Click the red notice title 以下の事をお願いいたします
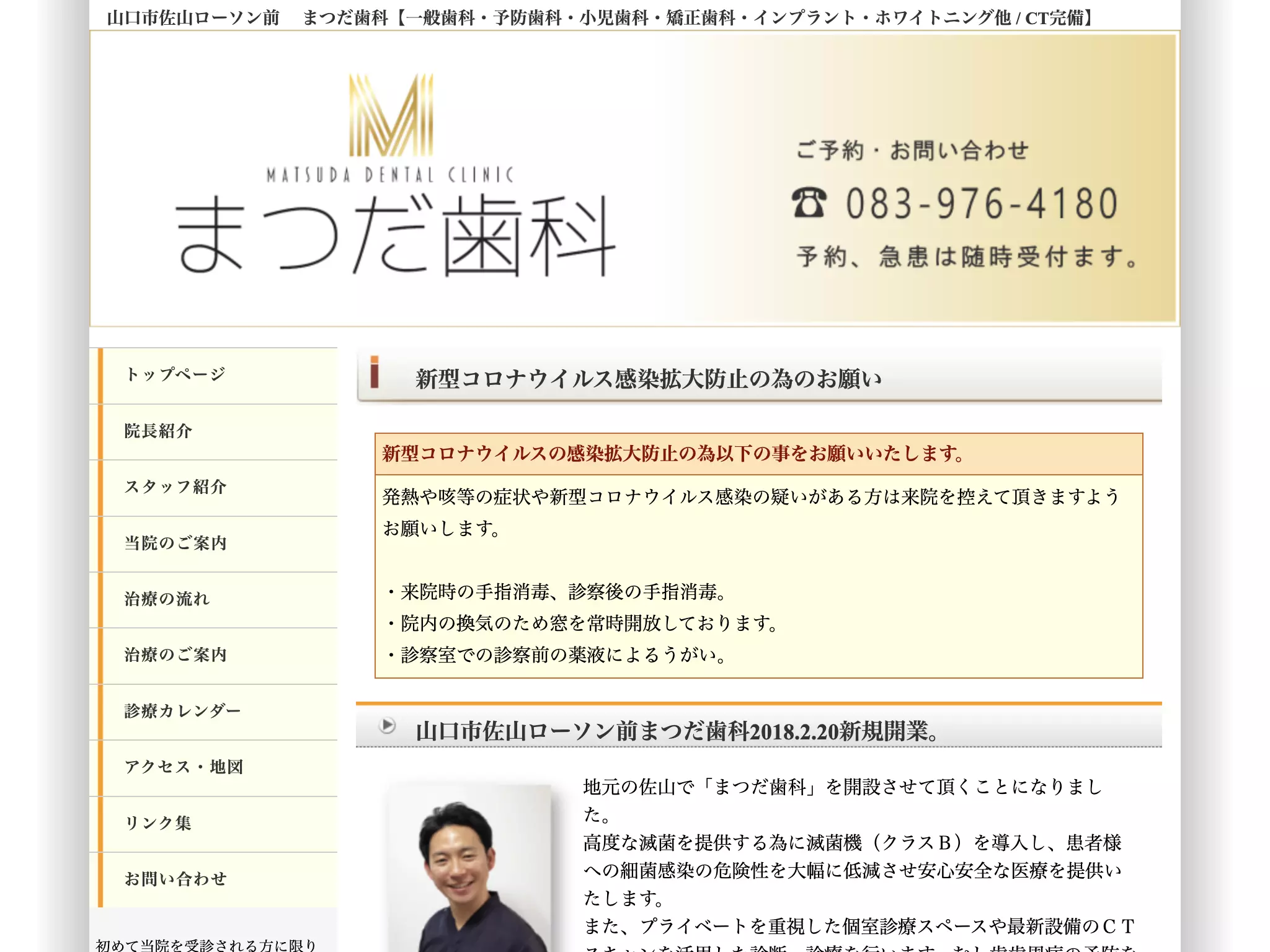The height and width of the screenshot is (952, 1270). pos(673,454)
